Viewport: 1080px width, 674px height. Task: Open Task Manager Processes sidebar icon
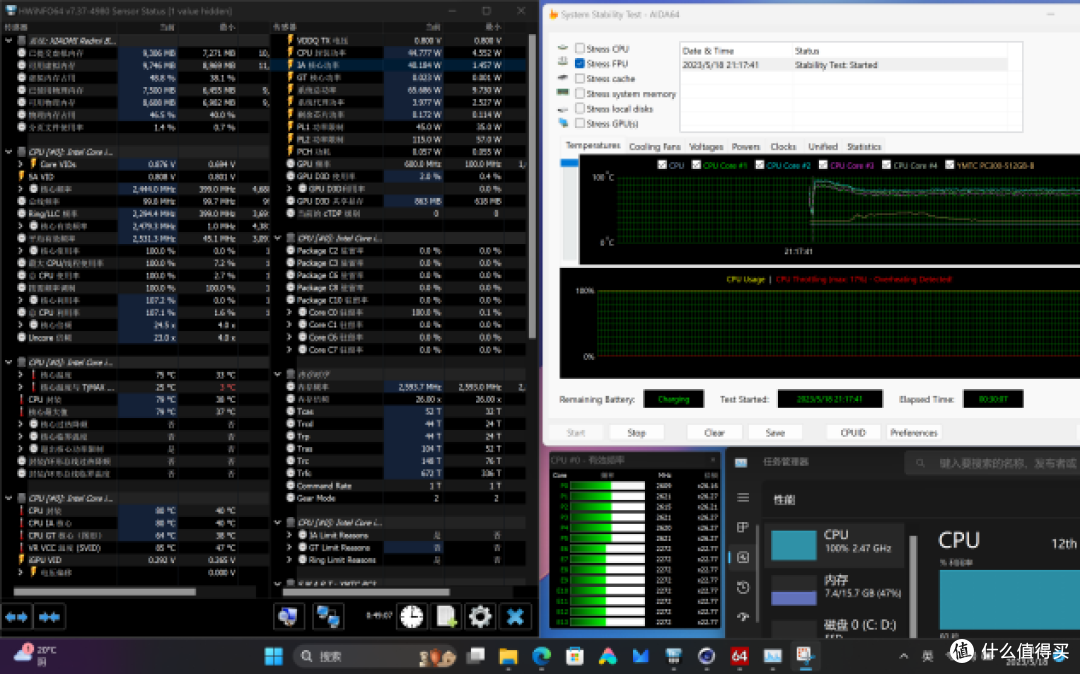(x=743, y=527)
